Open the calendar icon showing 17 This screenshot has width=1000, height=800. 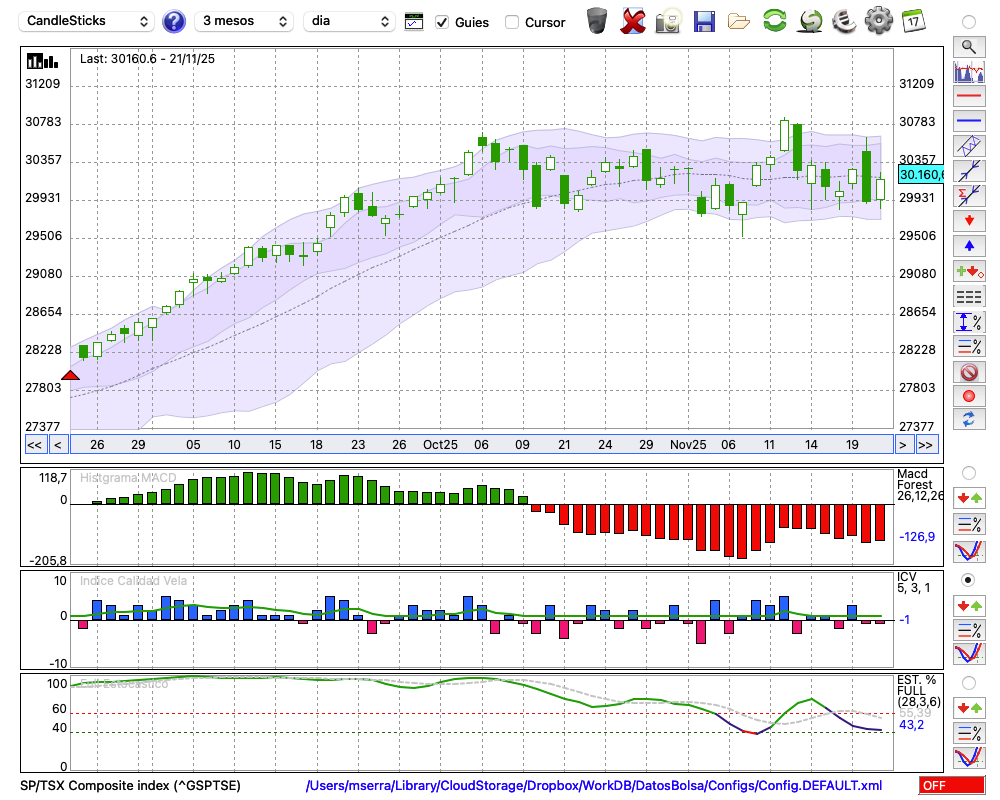point(912,20)
